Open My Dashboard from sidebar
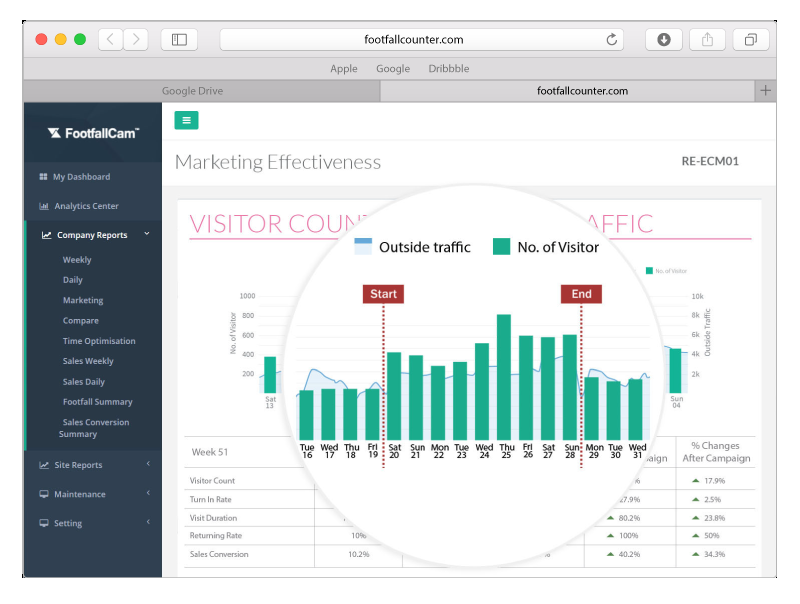Viewport: 800px width, 604px height. click(x=80, y=177)
